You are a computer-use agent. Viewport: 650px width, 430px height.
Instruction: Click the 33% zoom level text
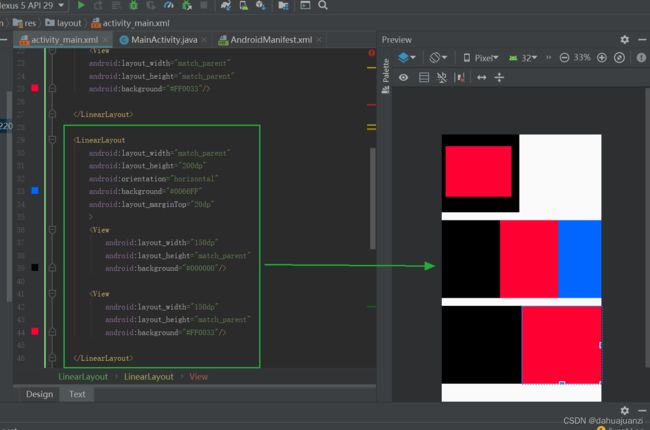(x=582, y=58)
